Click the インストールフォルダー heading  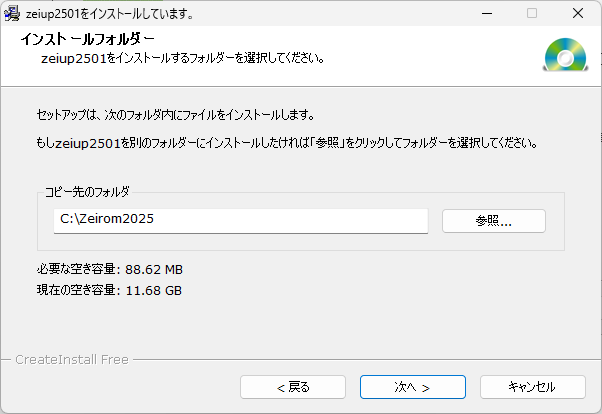(87, 39)
